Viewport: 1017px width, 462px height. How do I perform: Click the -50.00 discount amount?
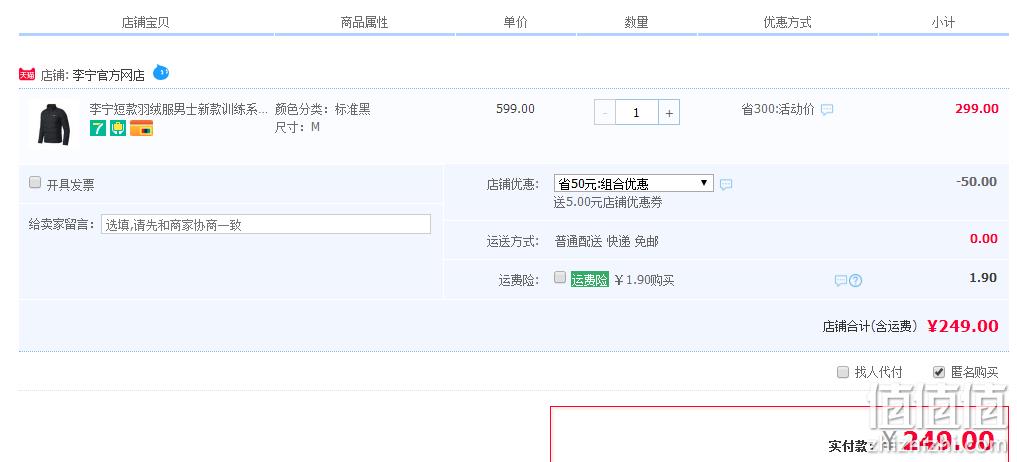(x=977, y=182)
